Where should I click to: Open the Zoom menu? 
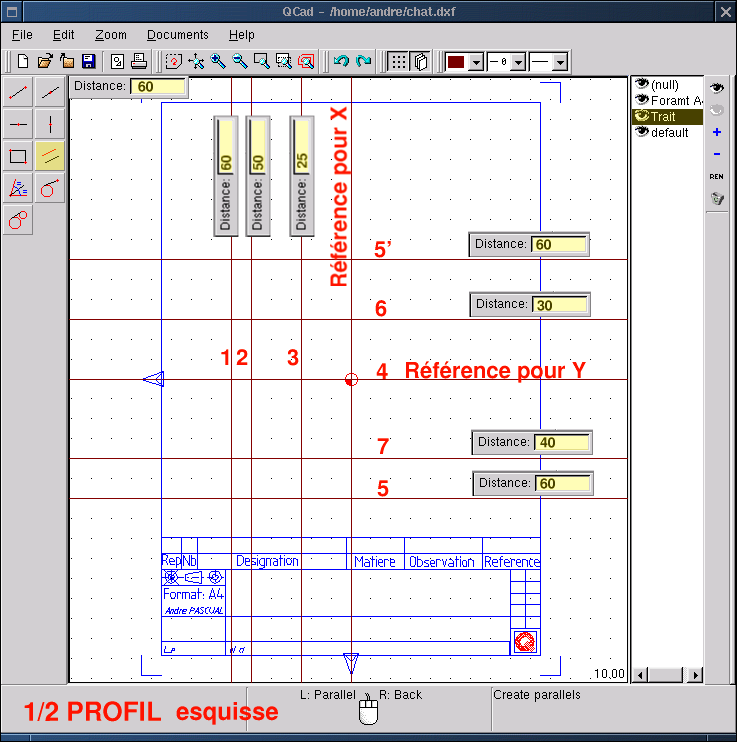[x=110, y=35]
